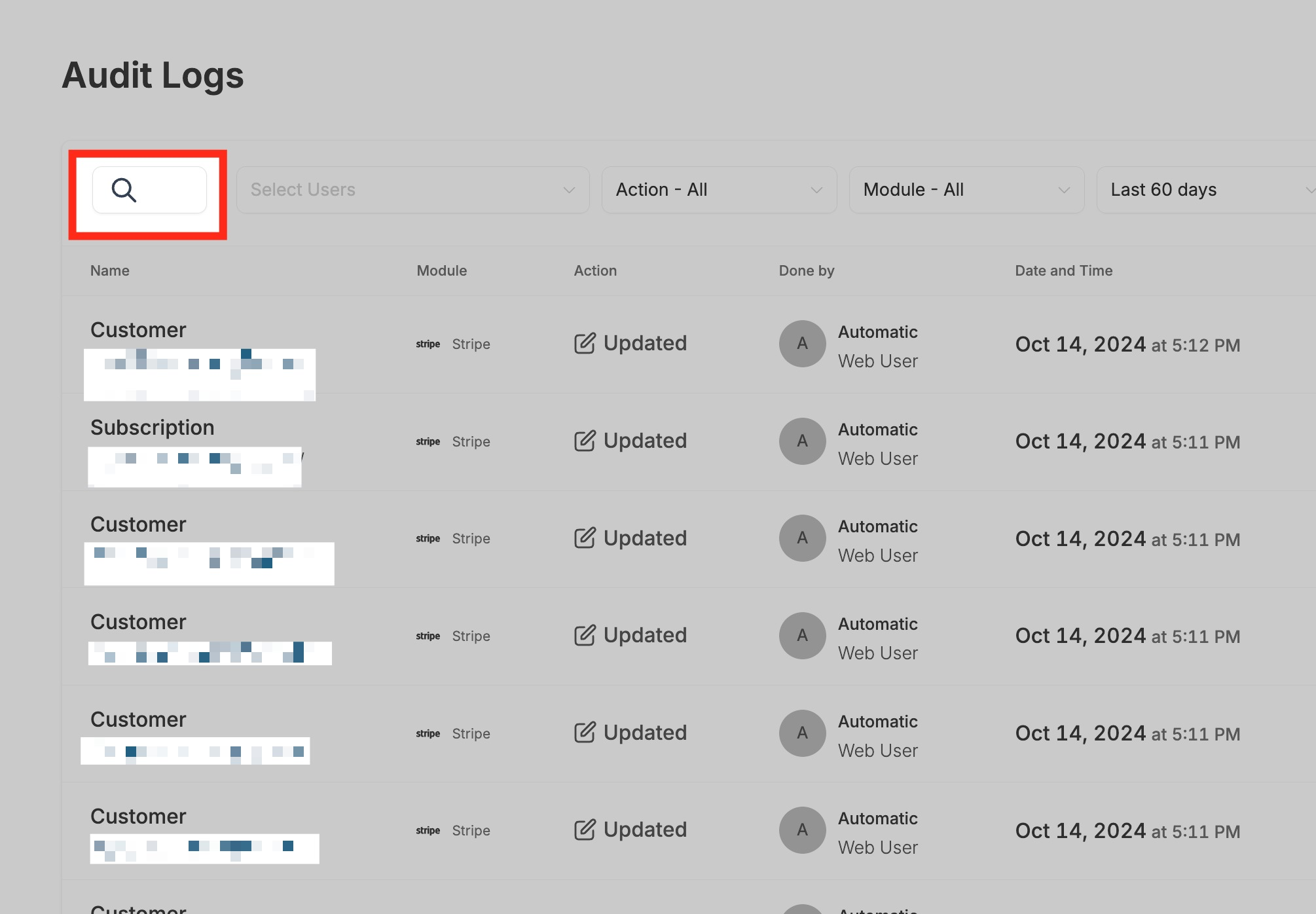Click the Name column header
Image resolution: width=1316 pixels, height=914 pixels.
[110, 271]
